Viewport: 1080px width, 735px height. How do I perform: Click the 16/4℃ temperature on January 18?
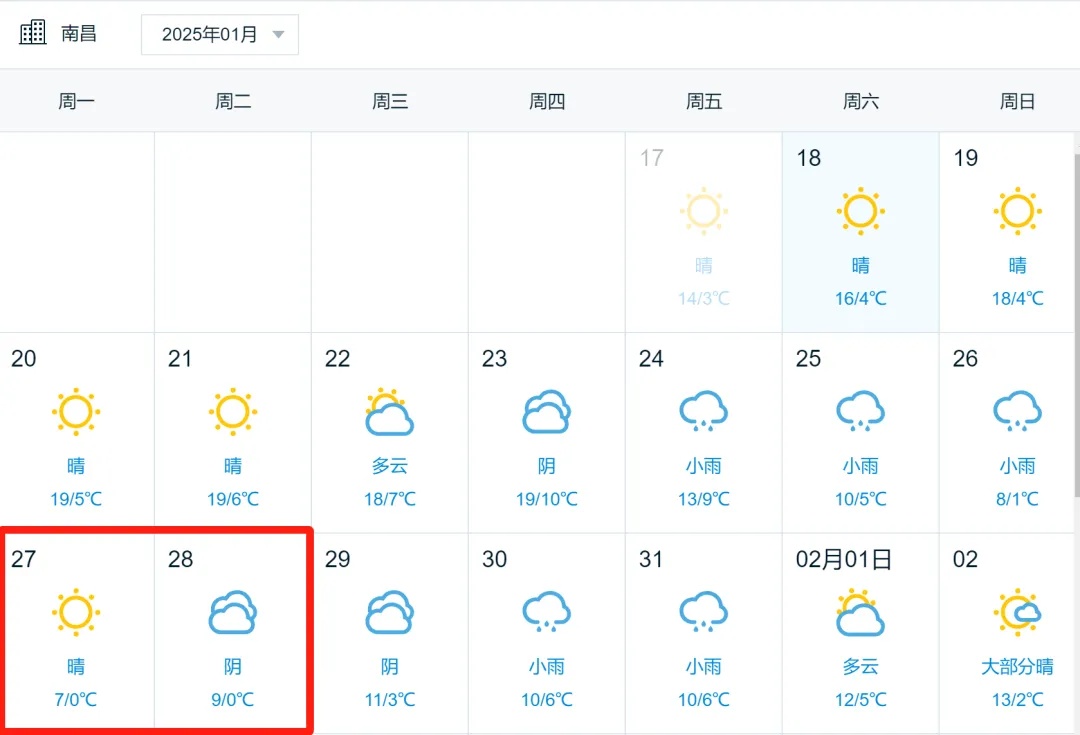pyautogui.click(x=860, y=297)
